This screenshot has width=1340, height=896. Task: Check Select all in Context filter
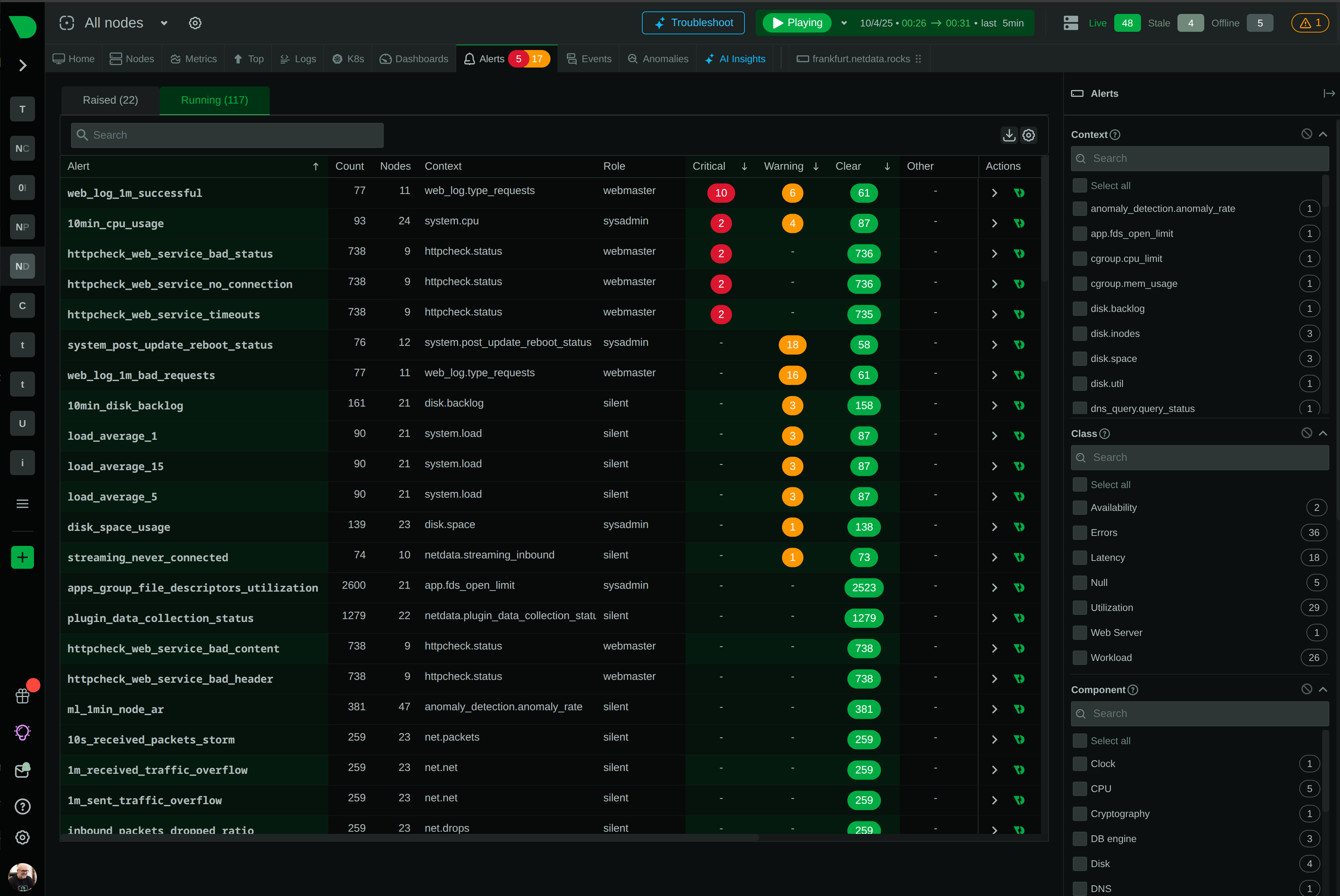pyautogui.click(x=1080, y=185)
